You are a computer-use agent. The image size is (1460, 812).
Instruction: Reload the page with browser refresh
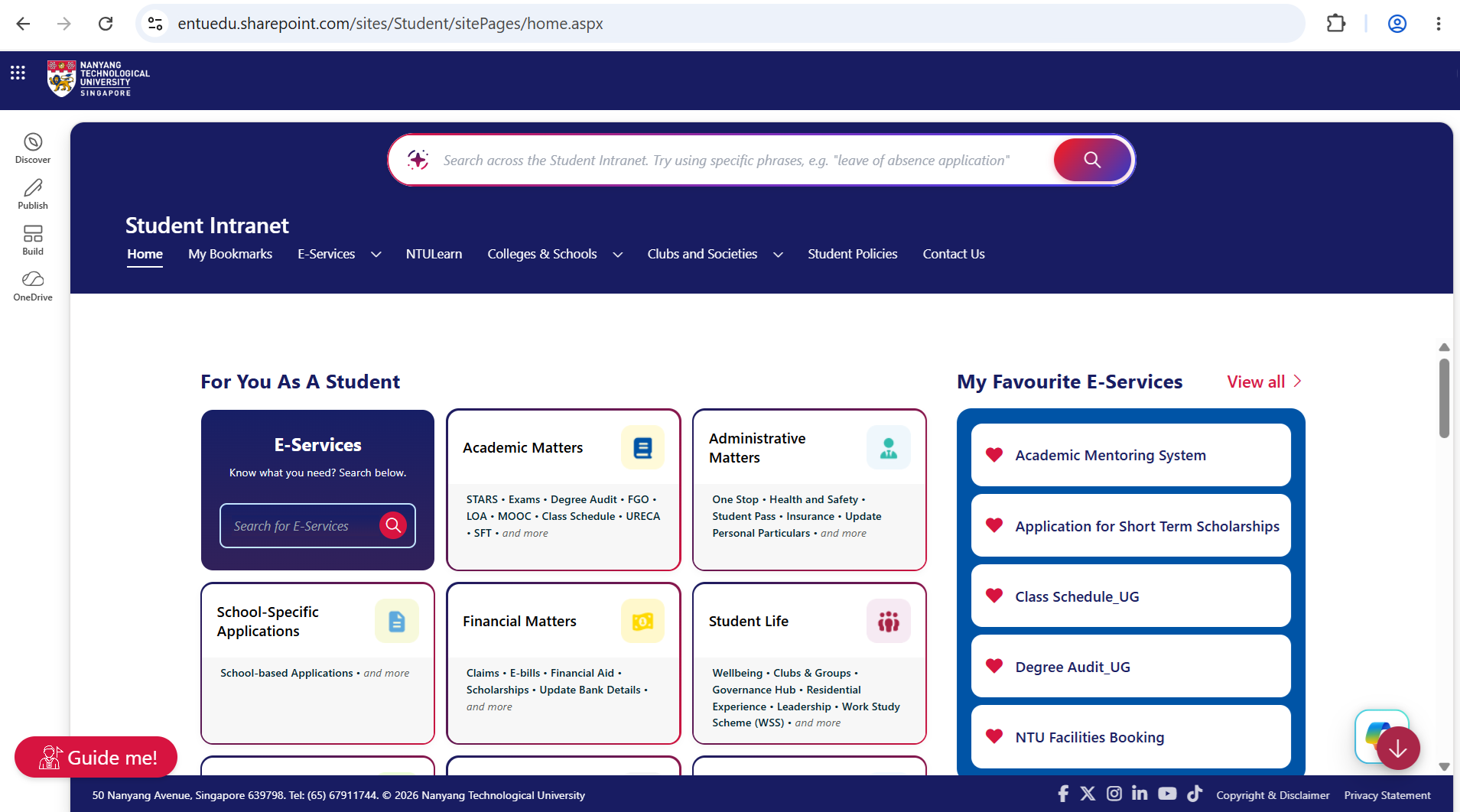(x=106, y=24)
